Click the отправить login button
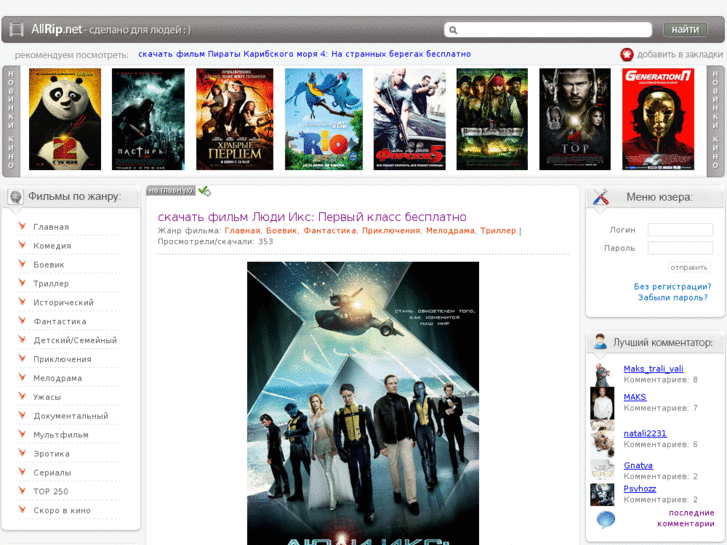 tap(689, 268)
